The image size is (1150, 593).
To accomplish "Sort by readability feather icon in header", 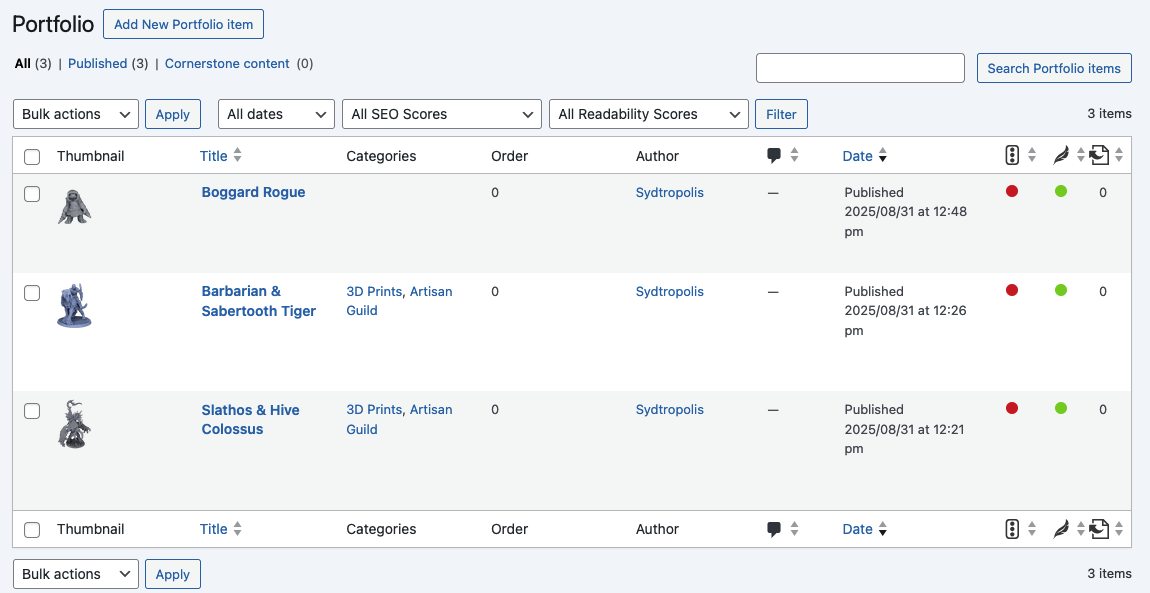I will tap(1061, 155).
